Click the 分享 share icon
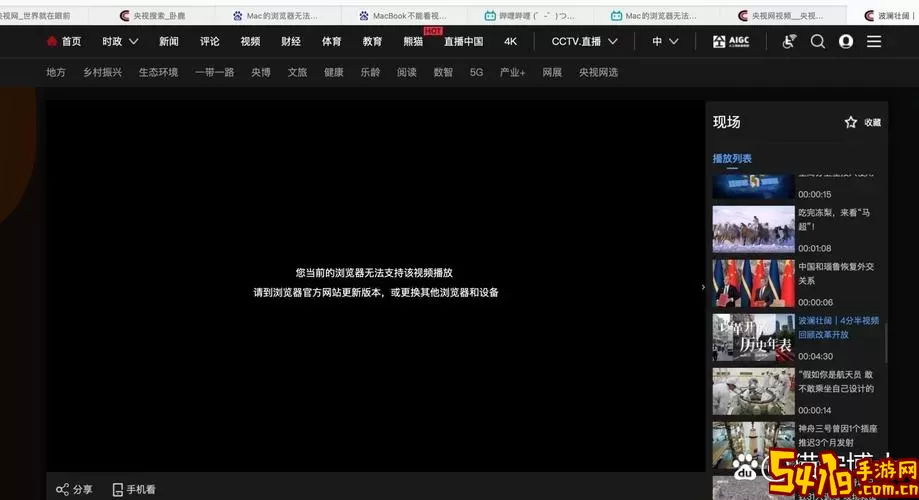Image resolution: width=919 pixels, height=500 pixels. point(62,489)
